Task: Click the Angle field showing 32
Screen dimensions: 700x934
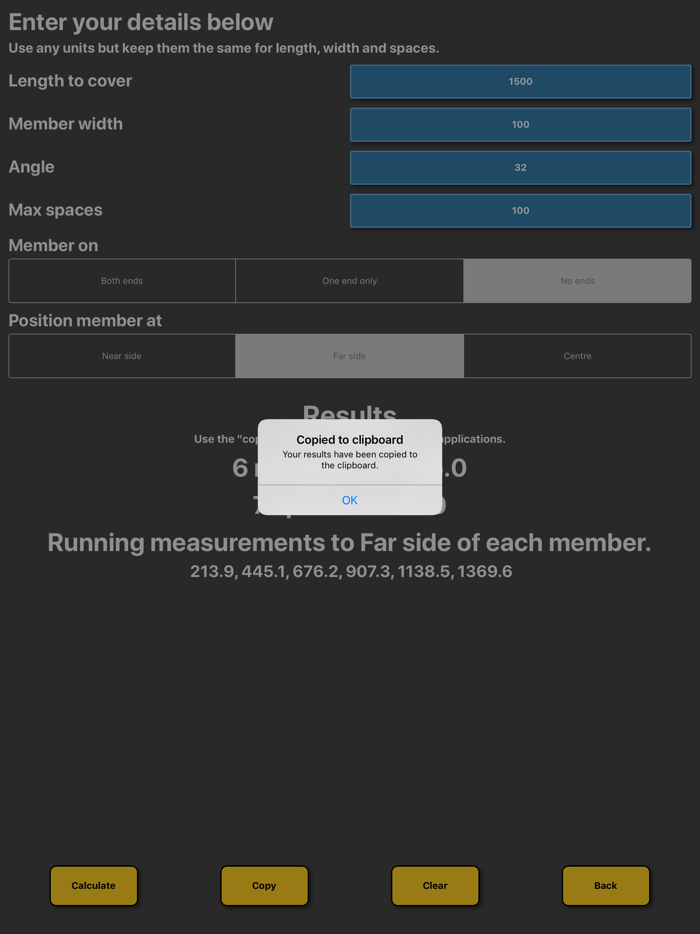Action: pyautogui.click(x=520, y=167)
